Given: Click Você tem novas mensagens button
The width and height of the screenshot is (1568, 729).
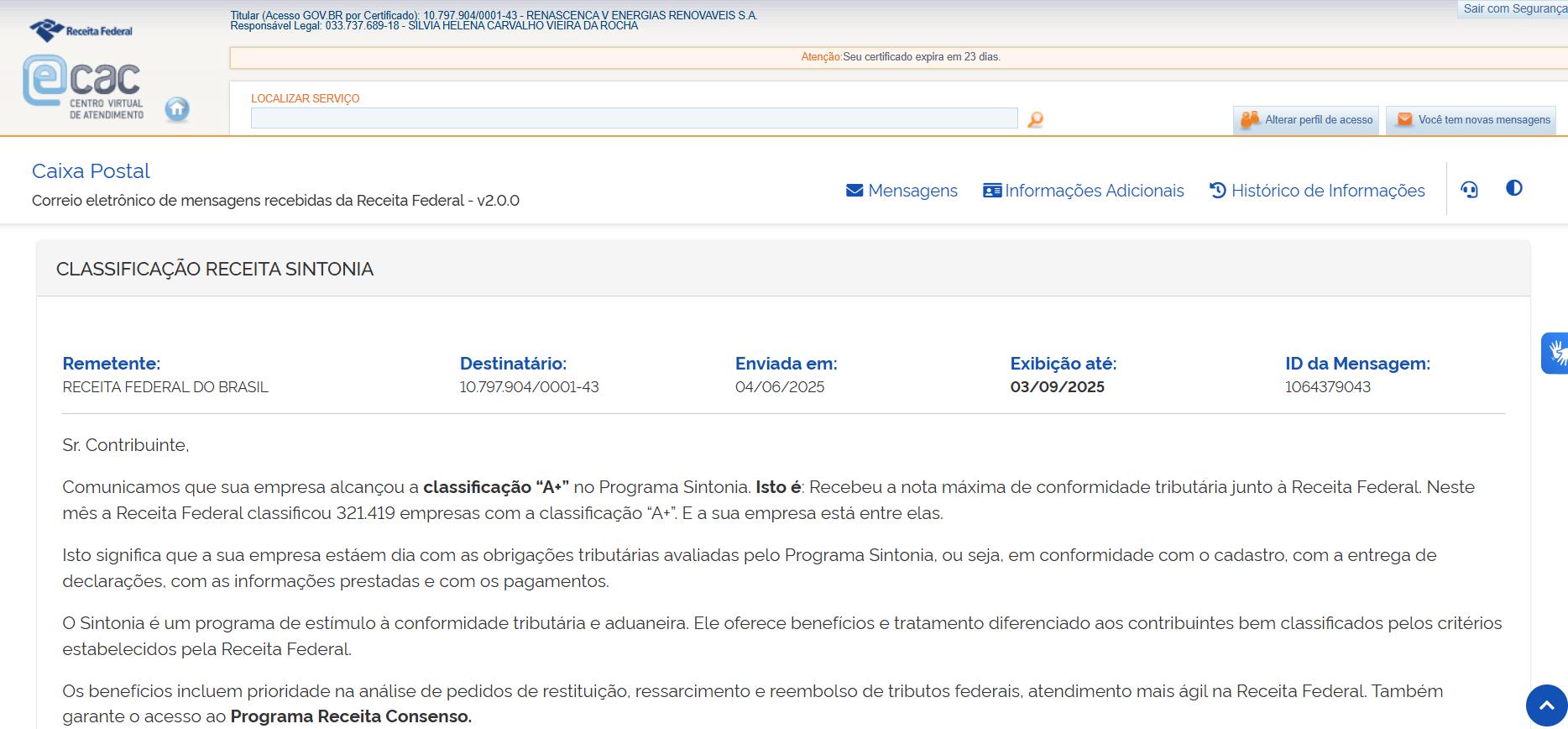Looking at the screenshot, I should [x=1471, y=120].
